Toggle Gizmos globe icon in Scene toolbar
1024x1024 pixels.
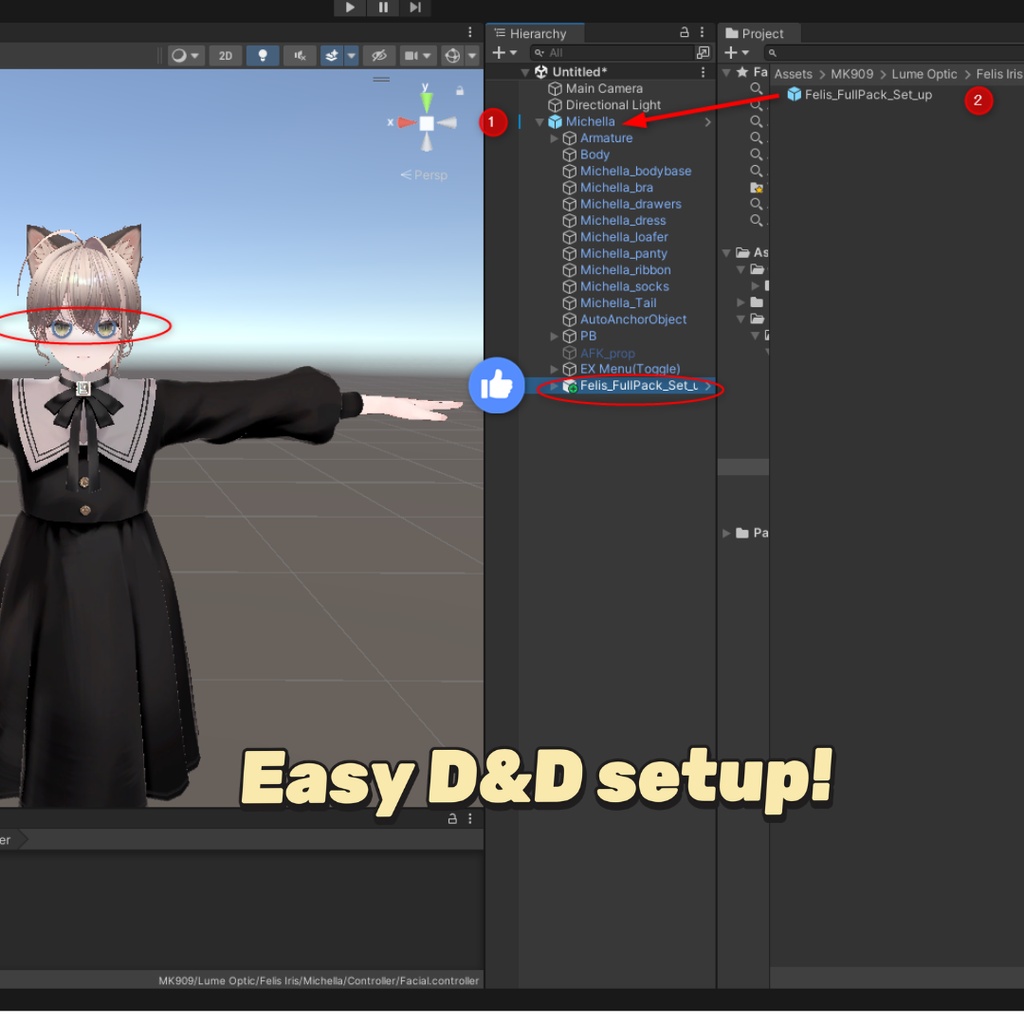point(453,56)
